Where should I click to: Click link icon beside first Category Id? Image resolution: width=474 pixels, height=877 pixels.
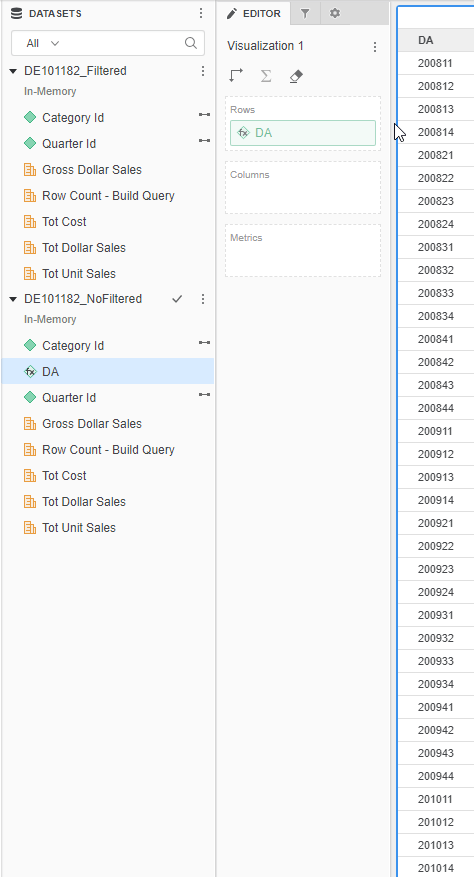[204, 115]
